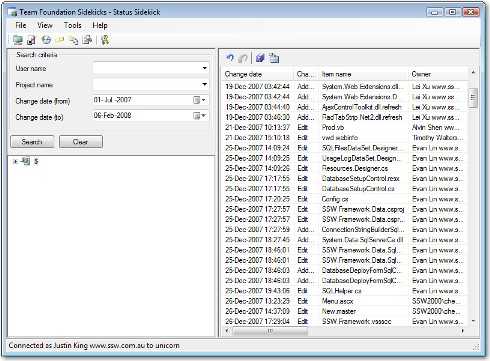This screenshot has height=361, width=490.
Task: Open the View menu
Action: click(45, 25)
